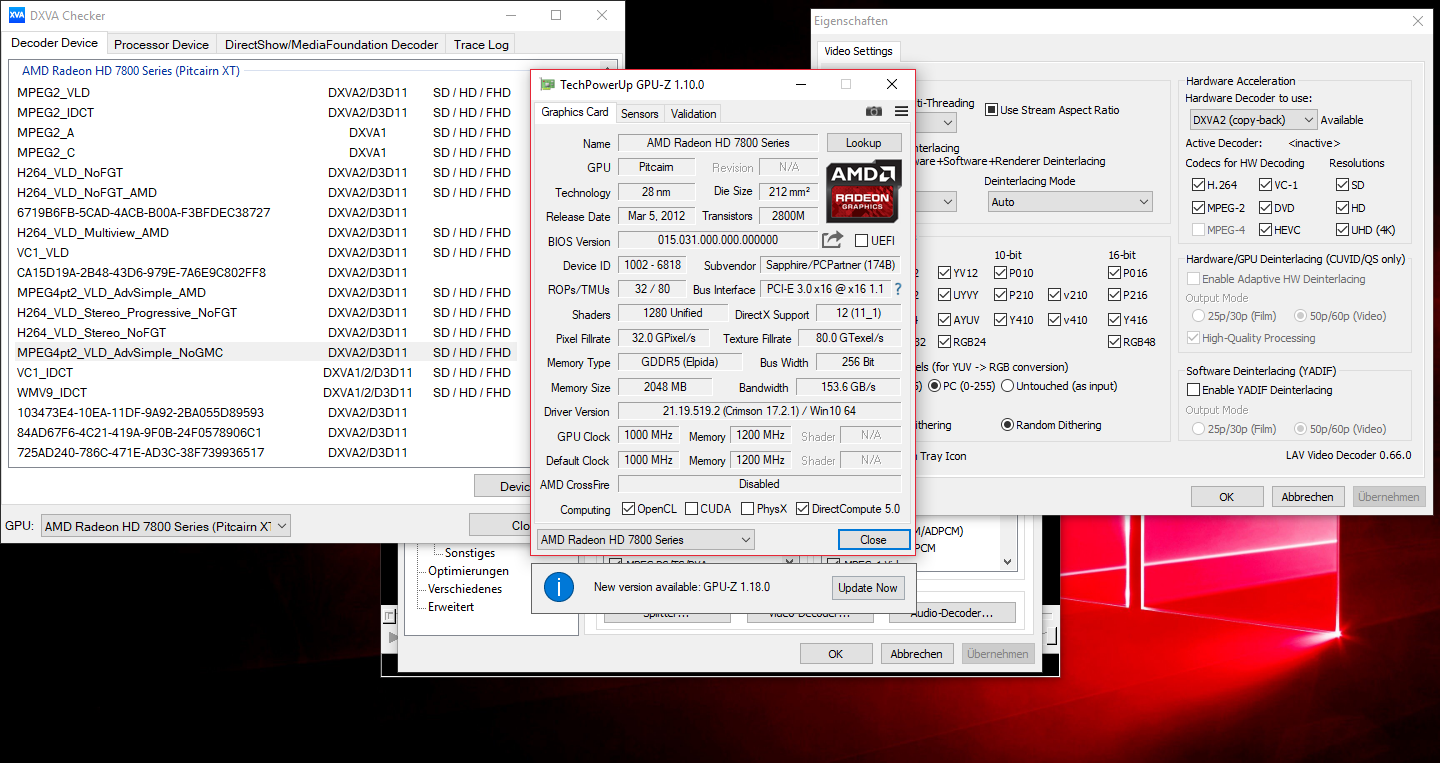Viewport: 1440px width, 763px height.
Task: Select the Graphics Card tab
Action: (x=575, y=112)
